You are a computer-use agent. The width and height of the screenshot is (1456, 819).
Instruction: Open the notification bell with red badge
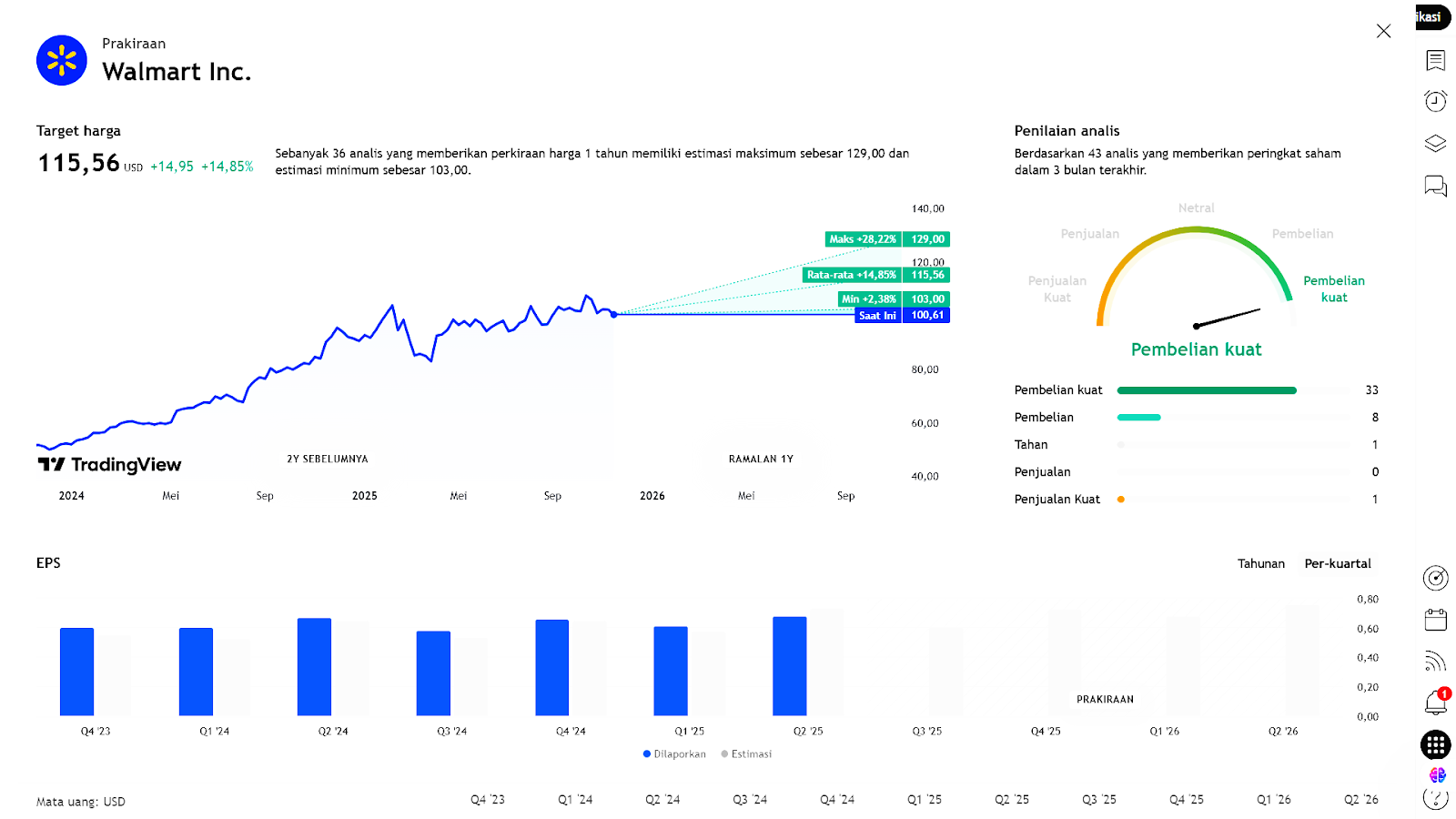pos(1435,703)
